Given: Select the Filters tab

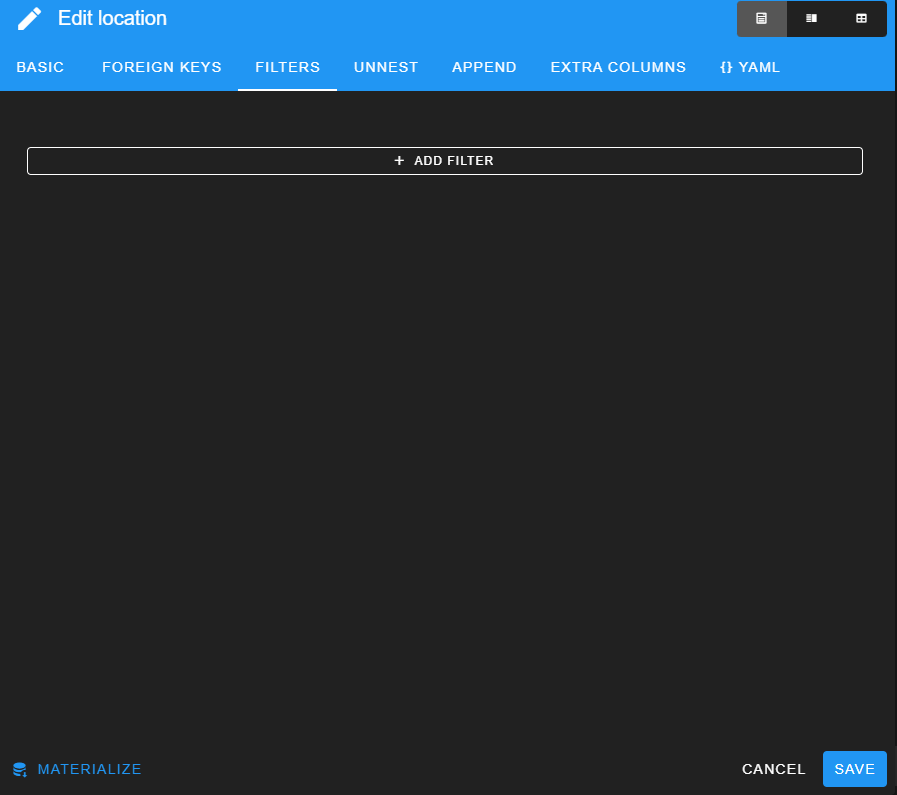Looking at the screenshot, I should coord(287,68).
